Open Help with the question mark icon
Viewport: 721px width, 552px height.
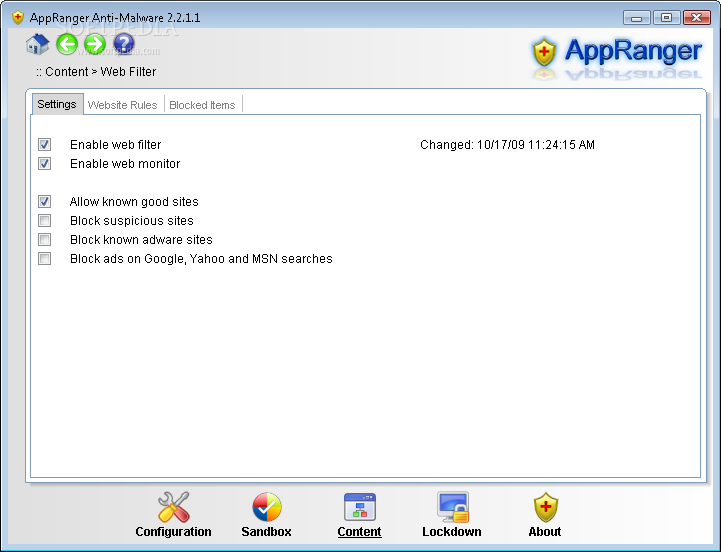(124, 44)
